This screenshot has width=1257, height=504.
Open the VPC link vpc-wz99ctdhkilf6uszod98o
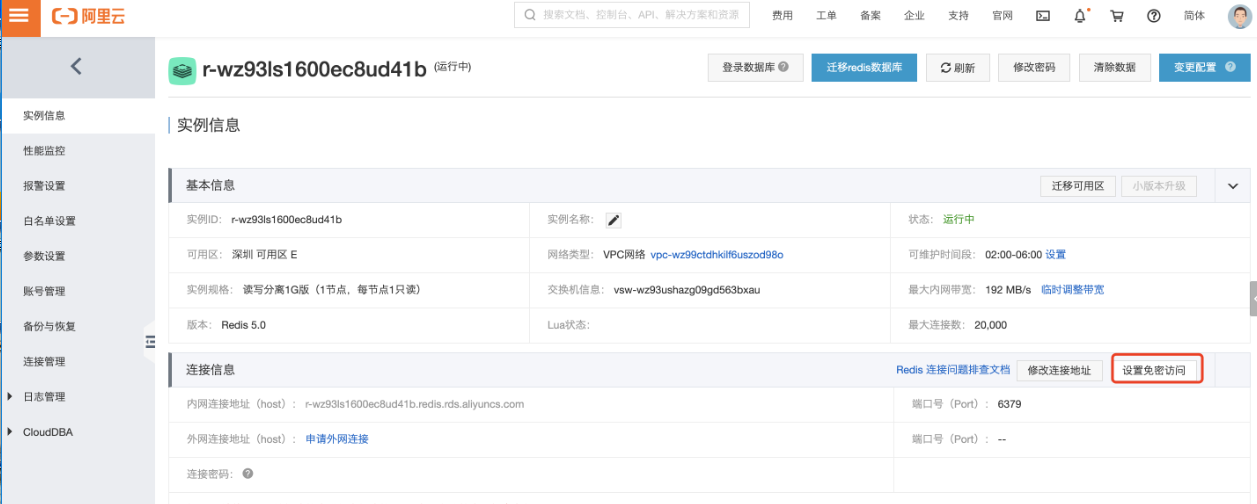click(x=716, y=255)
